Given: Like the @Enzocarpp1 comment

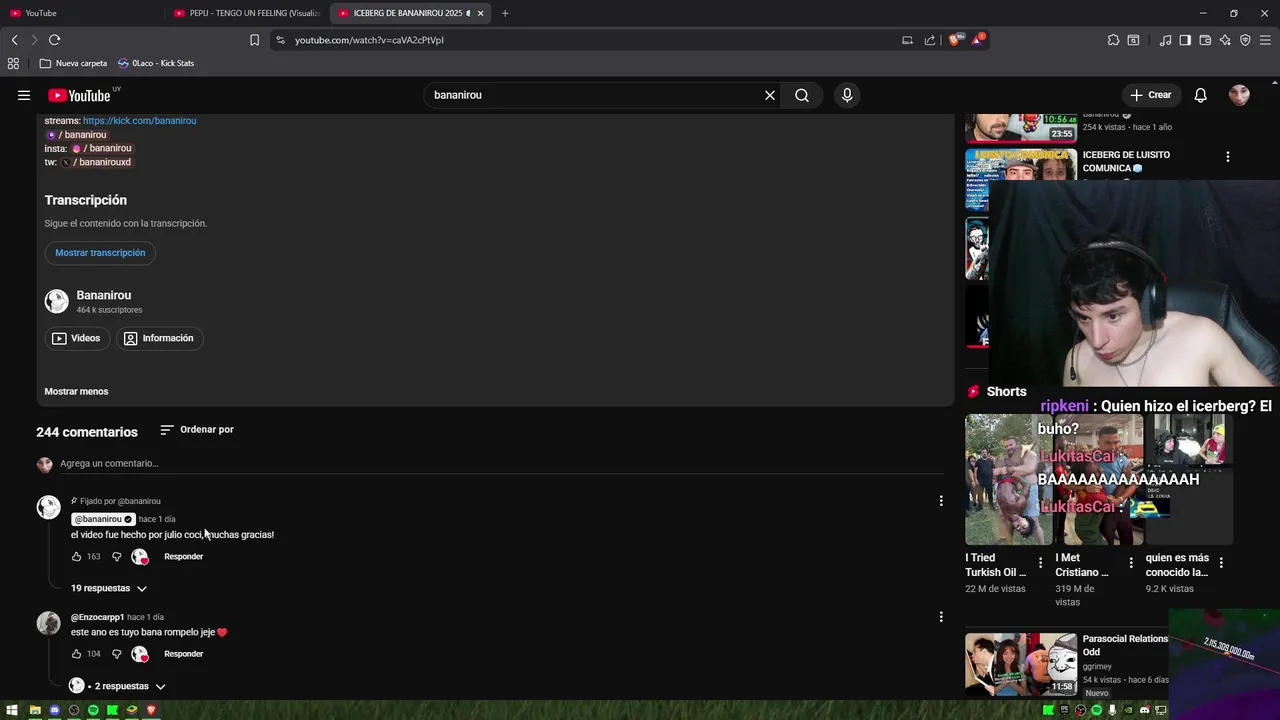Looking at the screenshot, I should pyautogui.click(x=77, y=654).
